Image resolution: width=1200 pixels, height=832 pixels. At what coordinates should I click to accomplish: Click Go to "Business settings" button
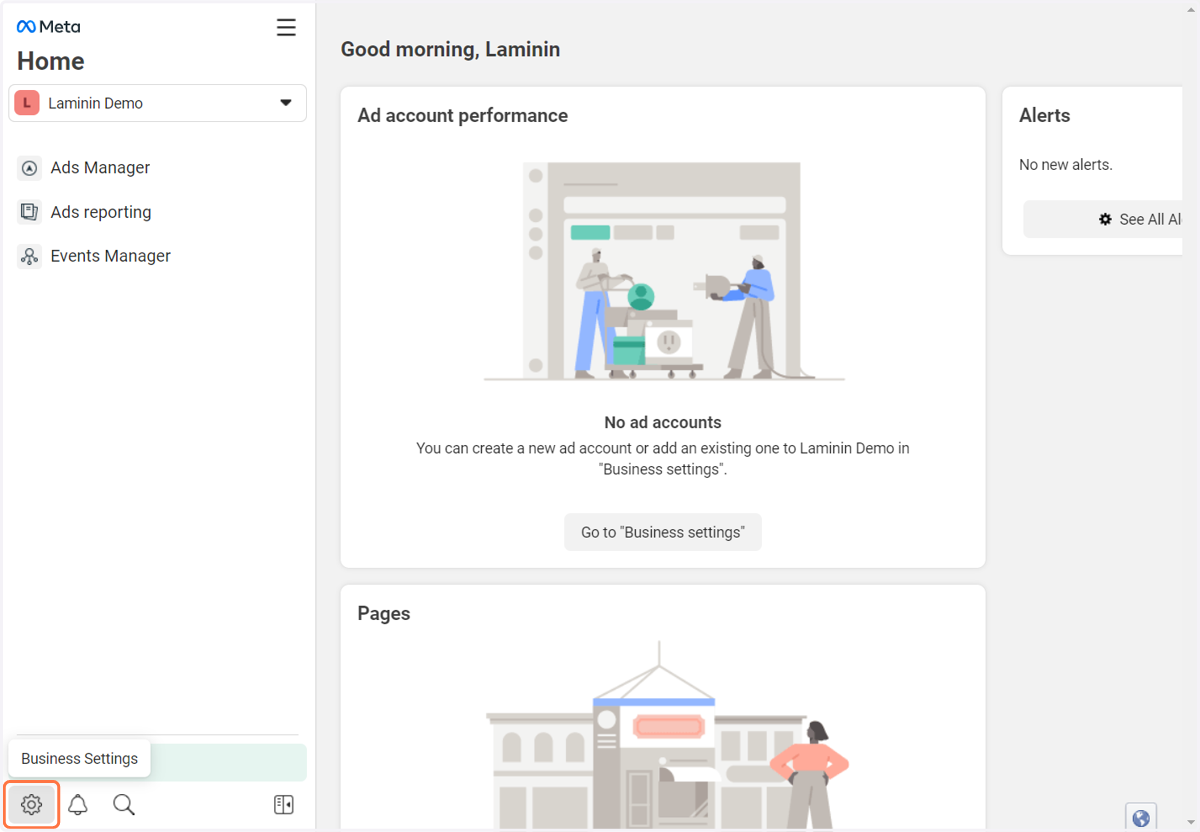[663, 532]
